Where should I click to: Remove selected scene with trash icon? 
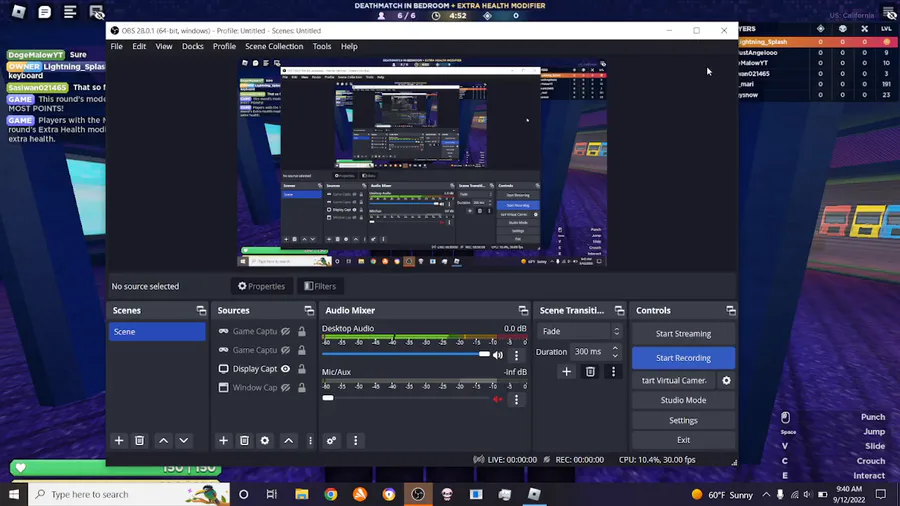(x=139, y=441)
